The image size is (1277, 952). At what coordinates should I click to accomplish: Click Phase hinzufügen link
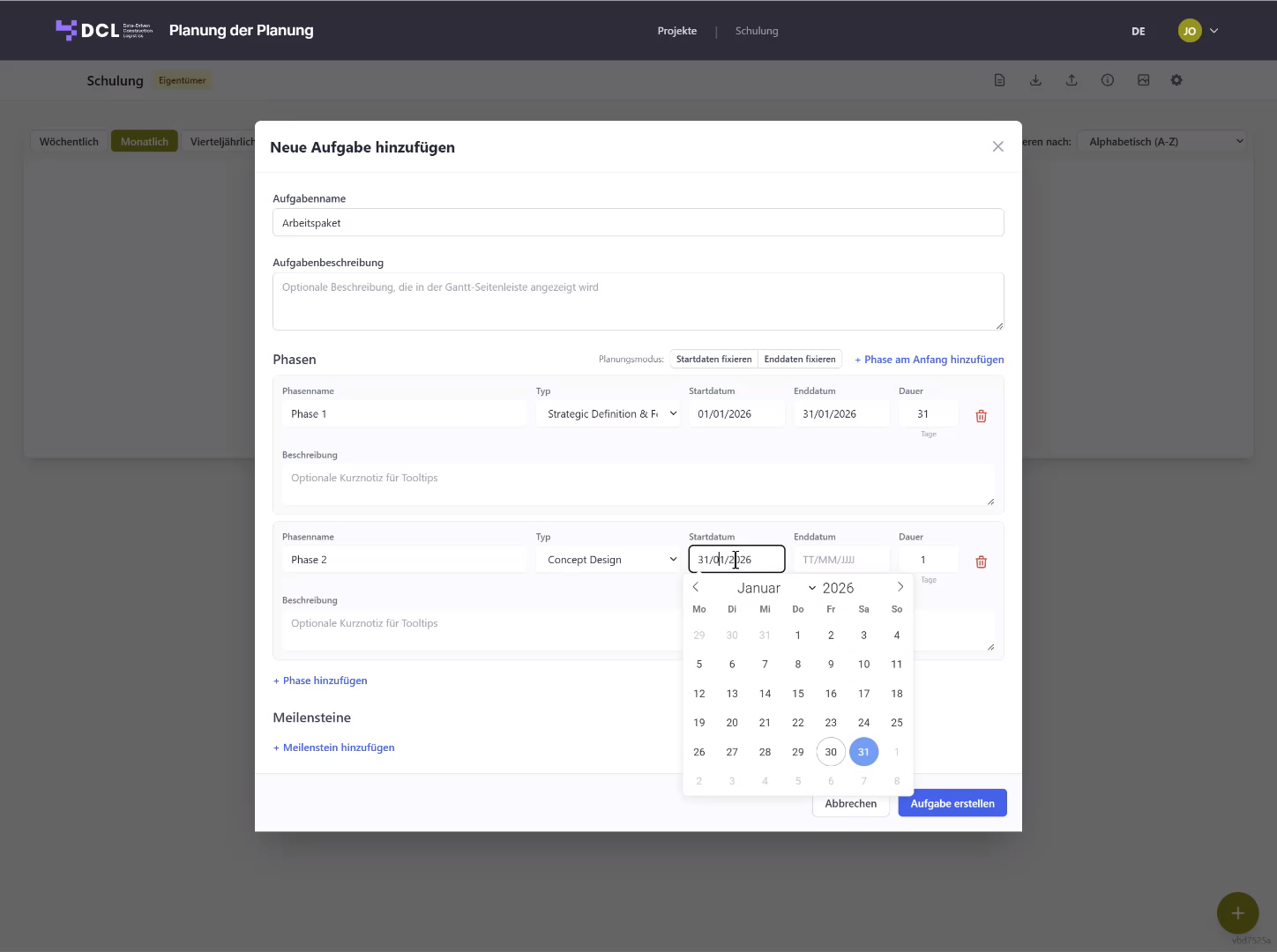pos(320,681)
